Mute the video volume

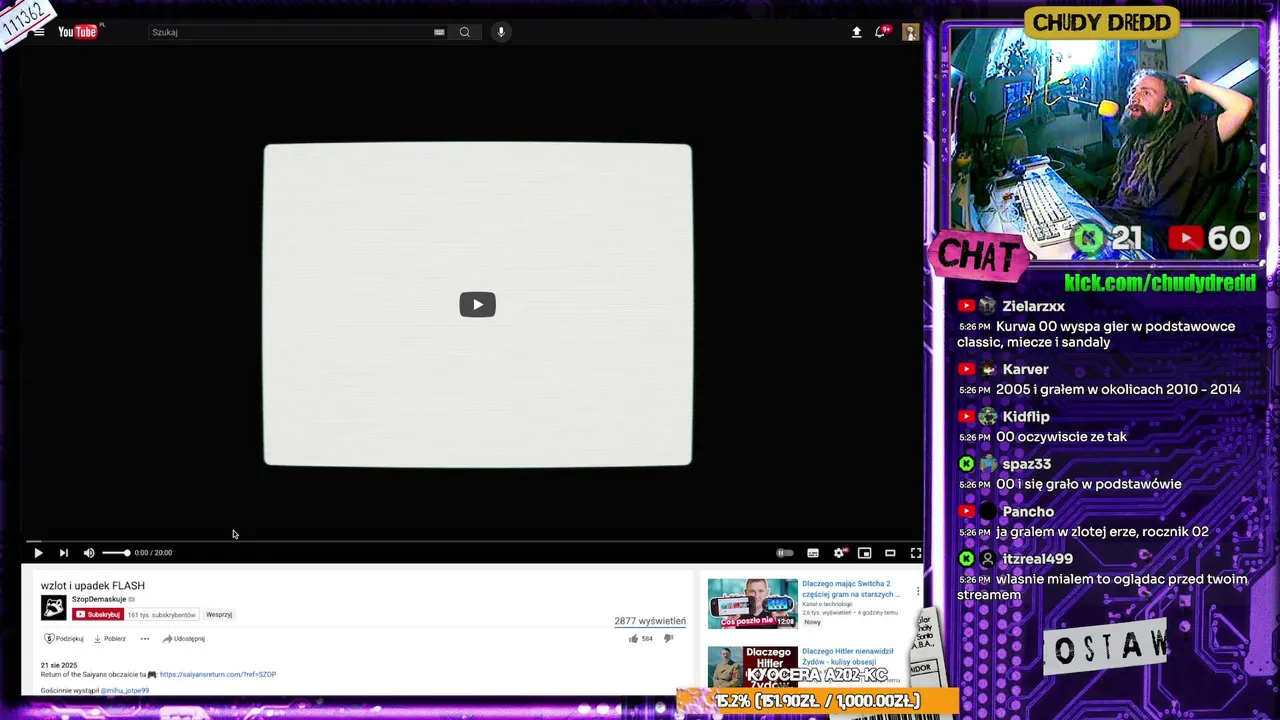pyautogui.click(x=89, y=553)
